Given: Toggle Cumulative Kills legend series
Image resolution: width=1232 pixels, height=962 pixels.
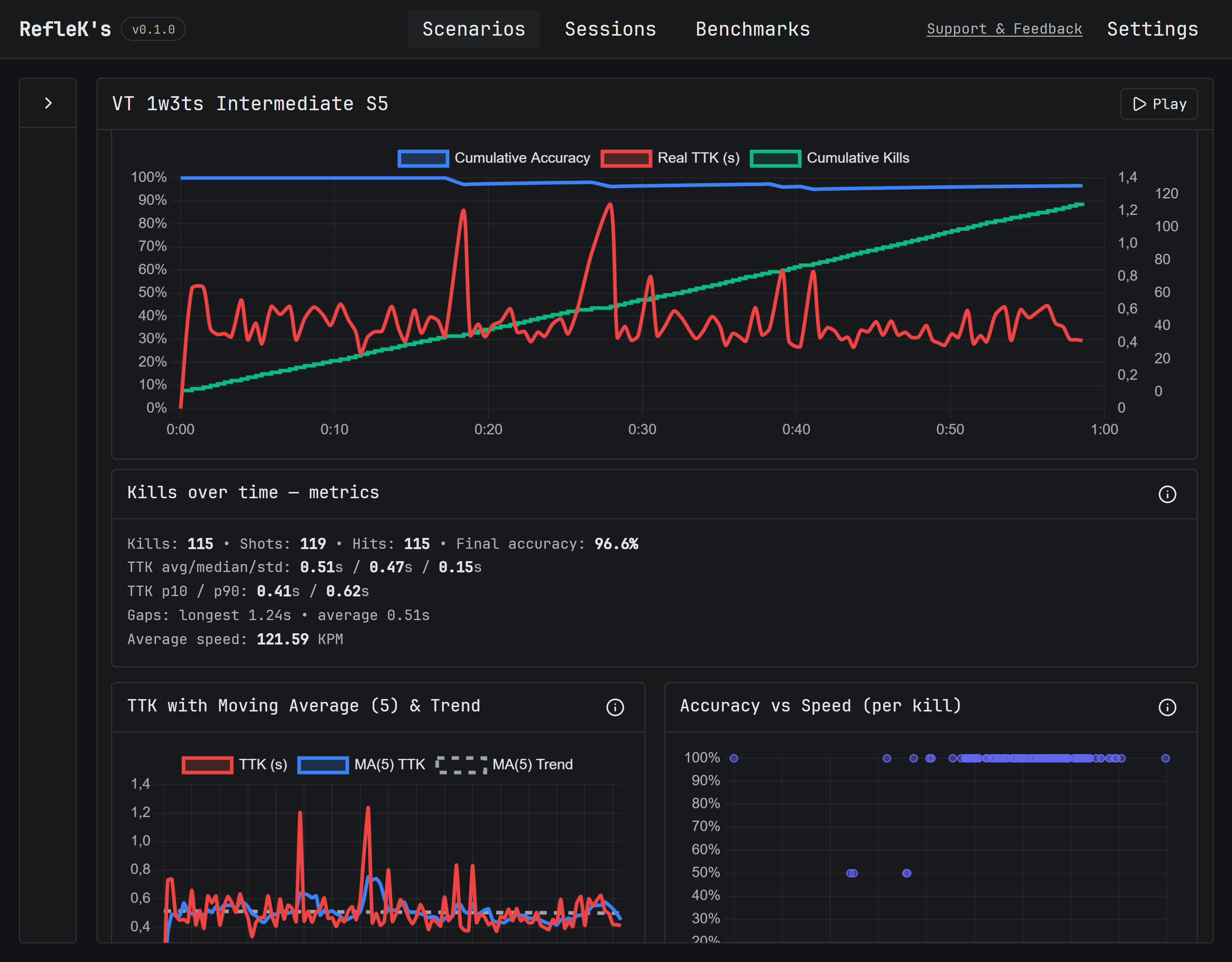Looking at the screenshot, I should [857, 158].
